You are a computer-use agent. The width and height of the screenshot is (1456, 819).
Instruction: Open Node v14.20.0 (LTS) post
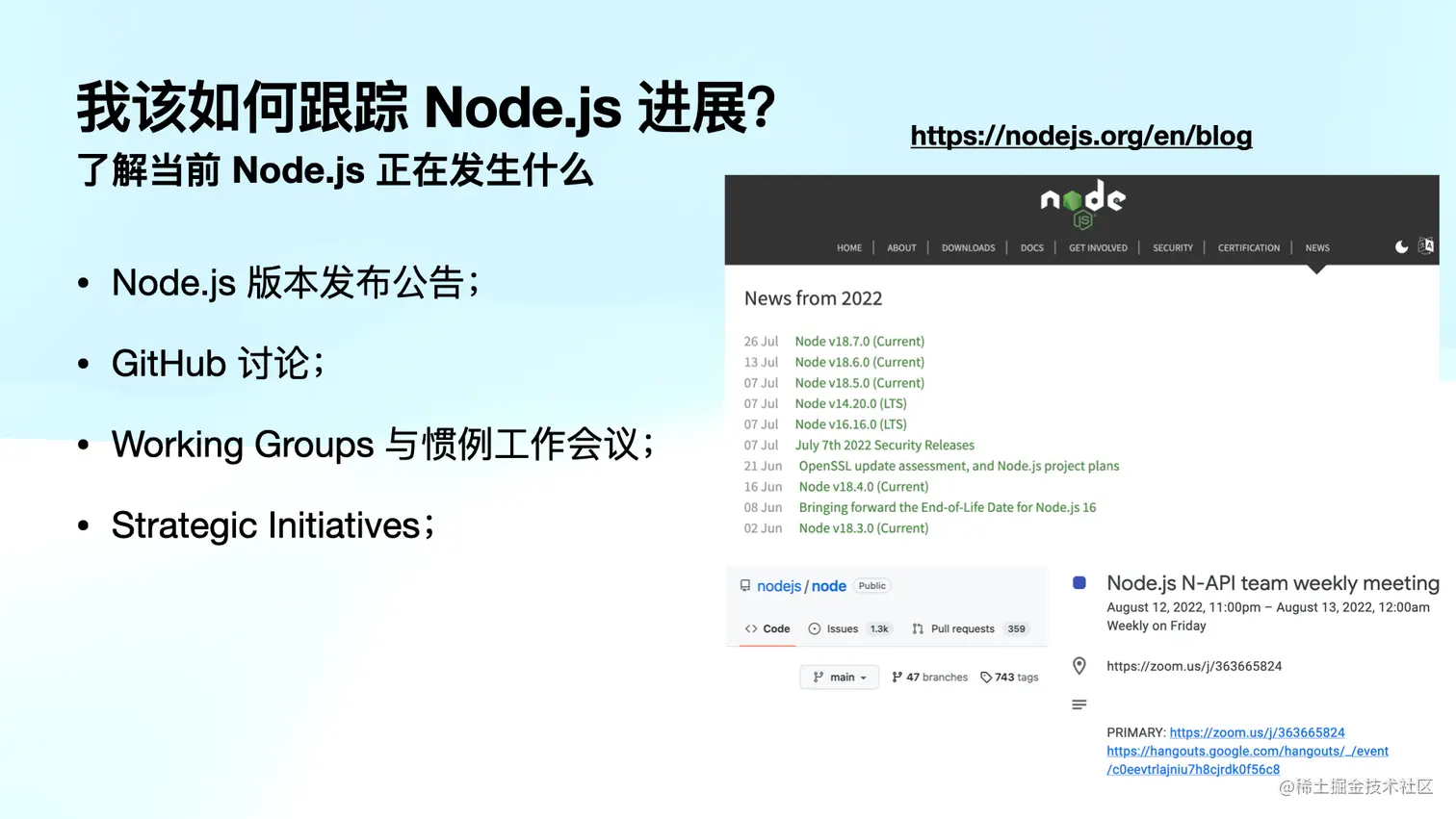(x=850, y=403)
